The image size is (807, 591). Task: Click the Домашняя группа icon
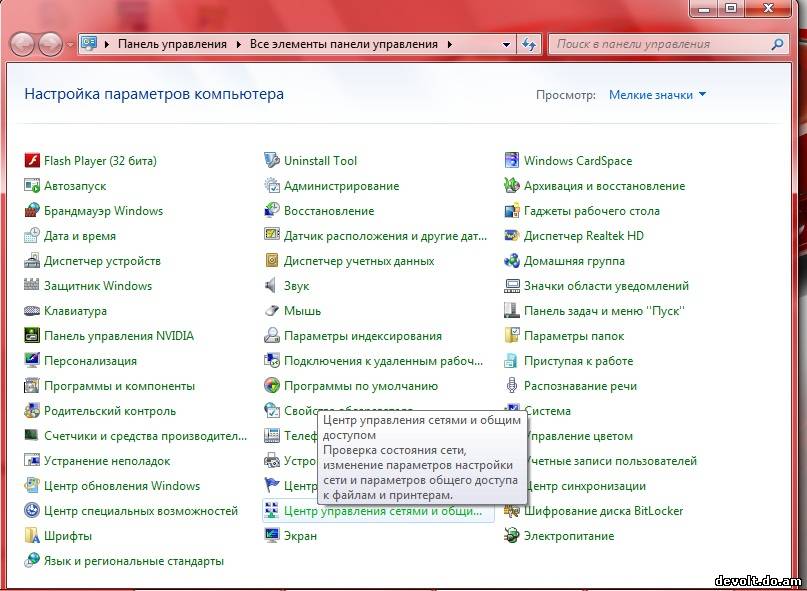click(512, 260)
